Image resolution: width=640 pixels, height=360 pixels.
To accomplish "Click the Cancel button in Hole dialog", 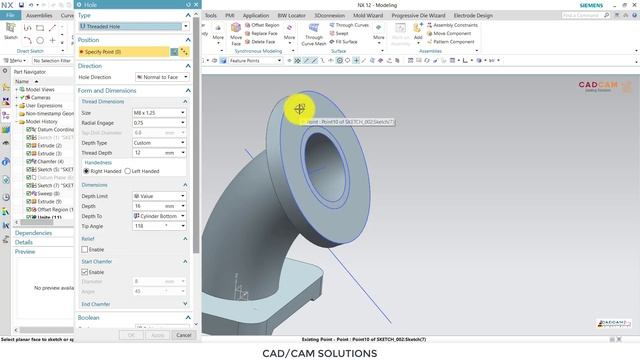I will [184, 335].
